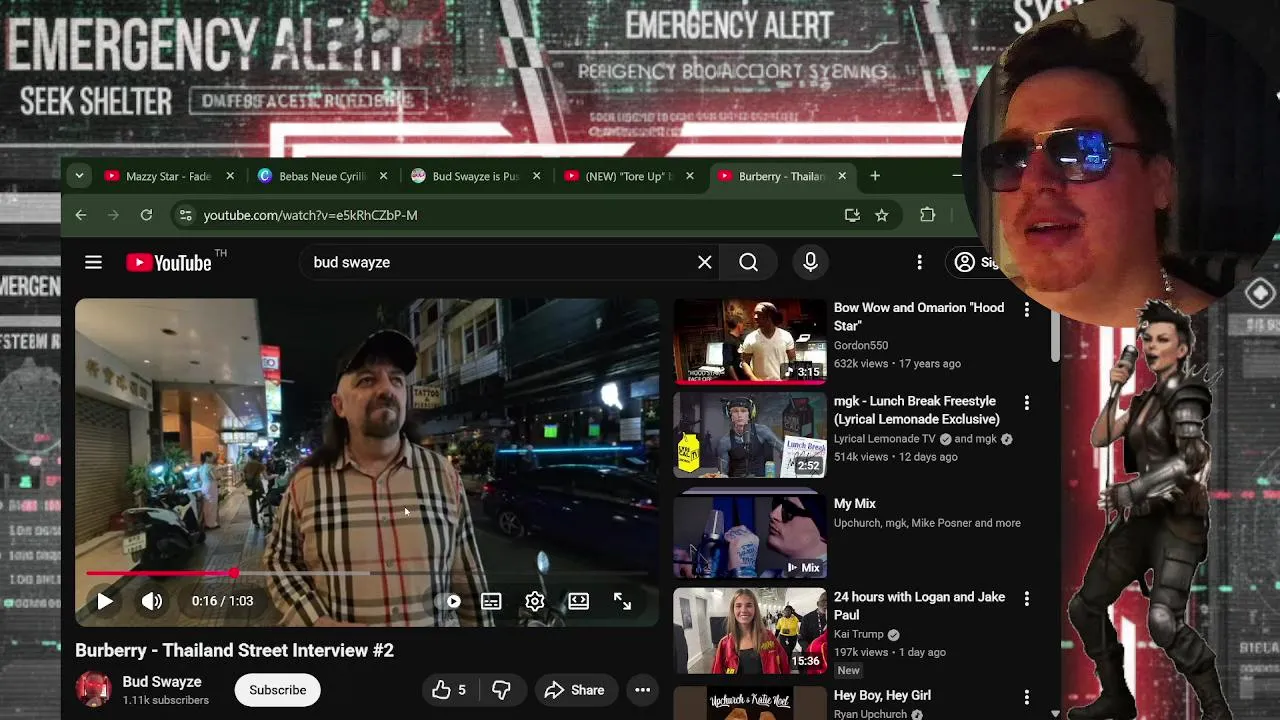Open 24 hours with Logan thumbnail

(750, 630)
